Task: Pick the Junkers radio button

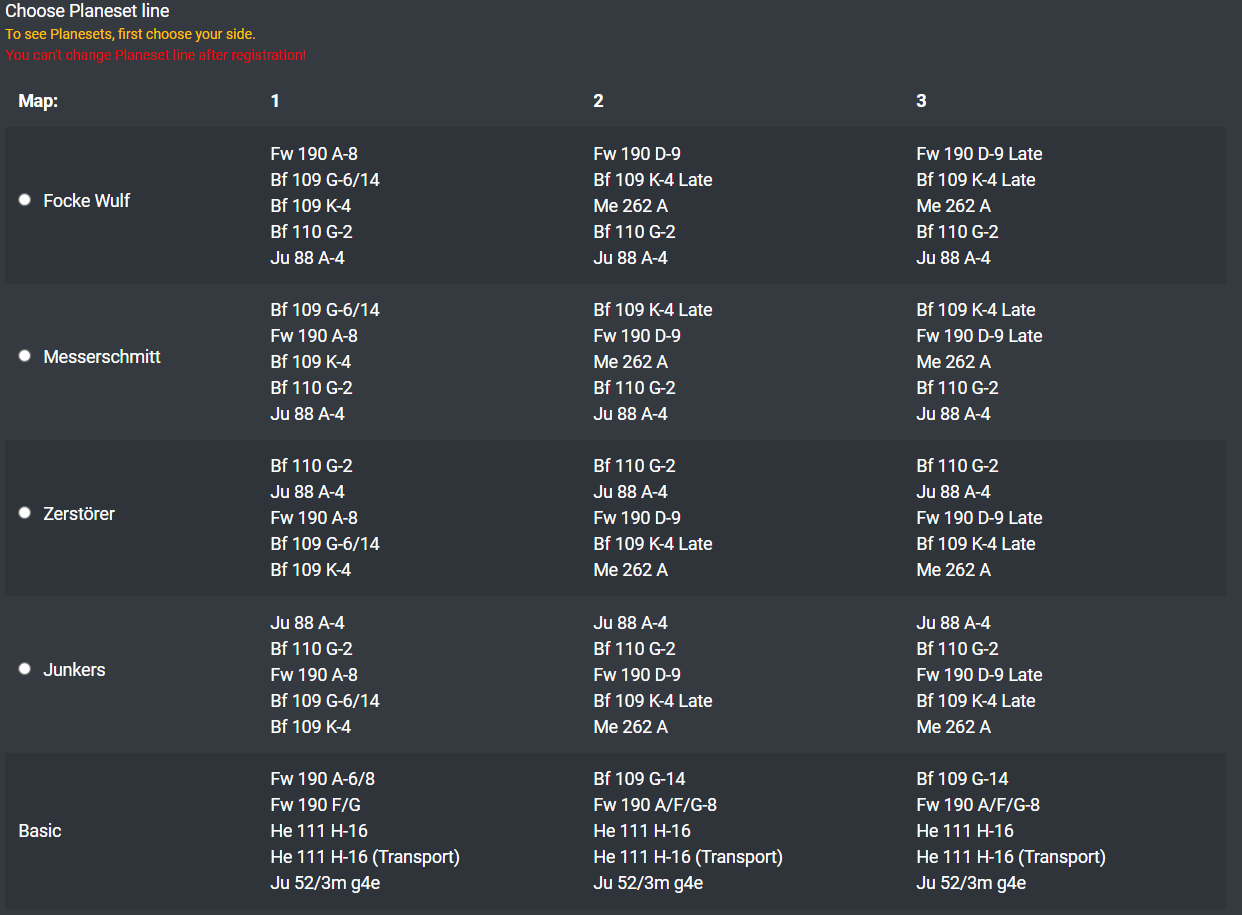Action: (25, 669)
